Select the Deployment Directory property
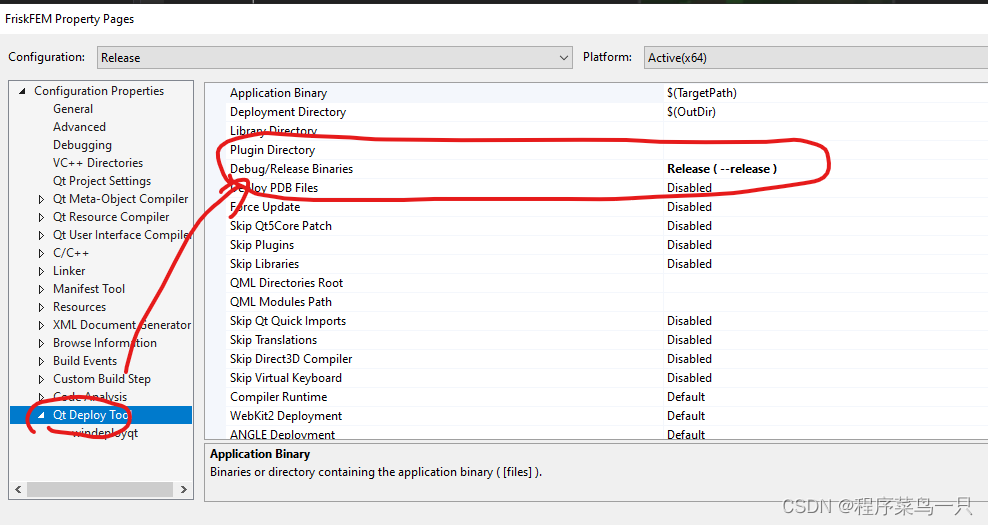This screenshot has height=525, width=988. pyautogui.click(x=288, y=112)
